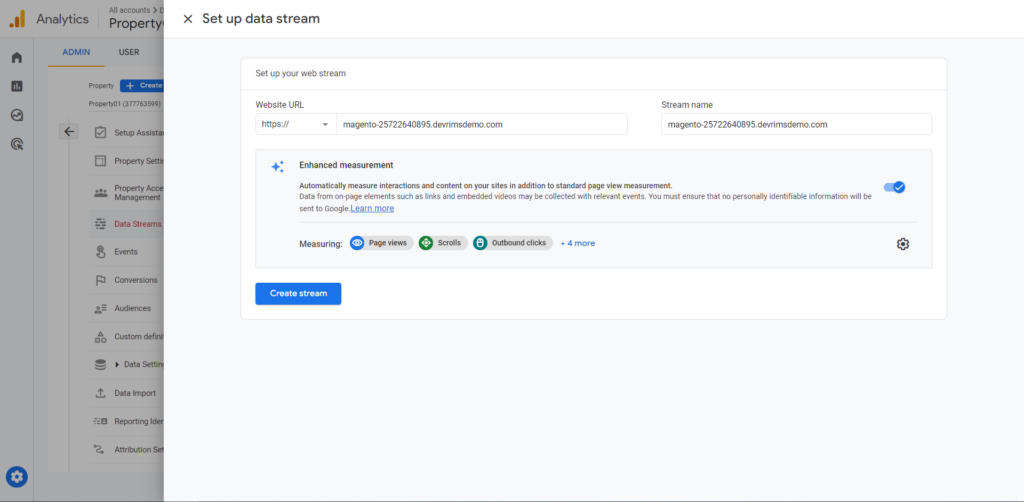Open Data Streams in admin menu
Screen dimensions: 1024x502
pos(137,224)
